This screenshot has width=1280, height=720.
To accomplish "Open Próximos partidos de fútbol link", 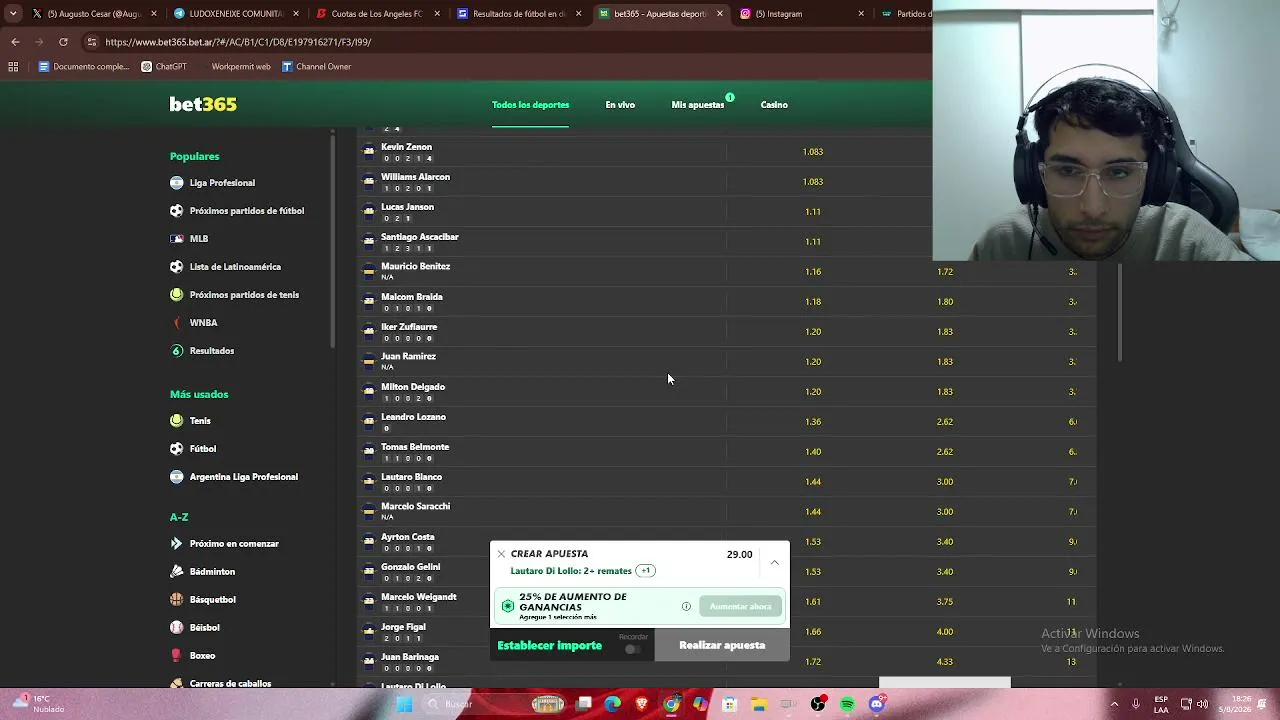I will pyautogui.click(x=247, y=211).
